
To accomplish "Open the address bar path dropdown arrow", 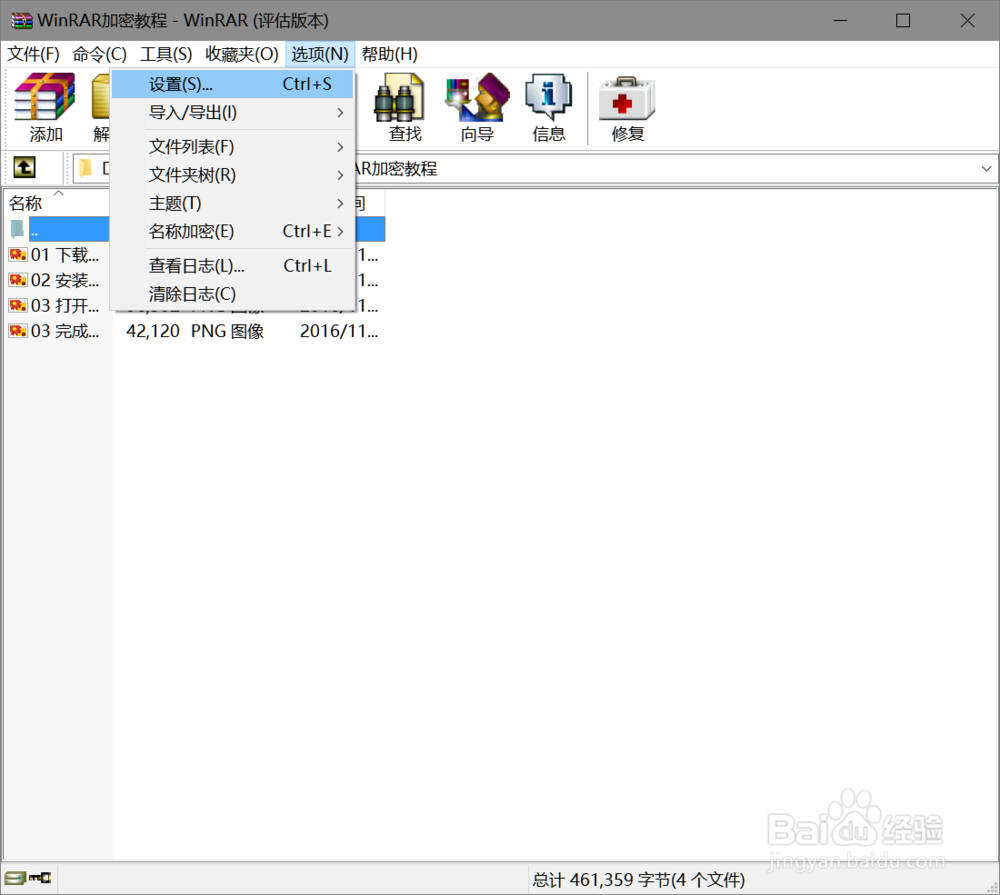I will tap(986, 169).
